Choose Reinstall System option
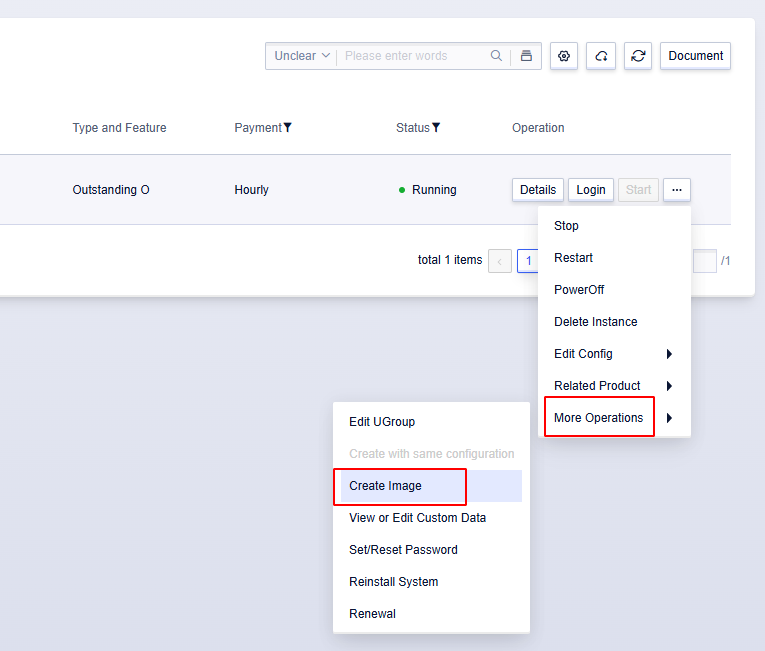Image resolution: width=765 pixels, height=651 pixels. click(431, 582)
